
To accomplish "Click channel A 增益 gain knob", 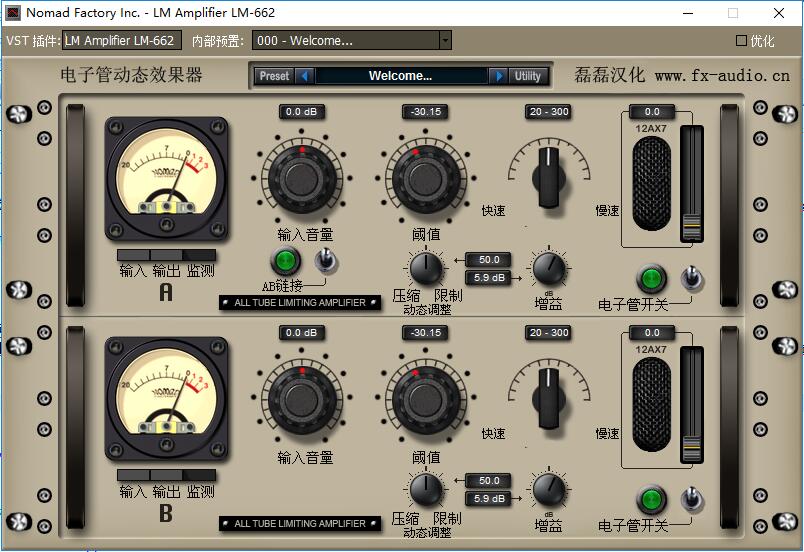I will point(549,269).
